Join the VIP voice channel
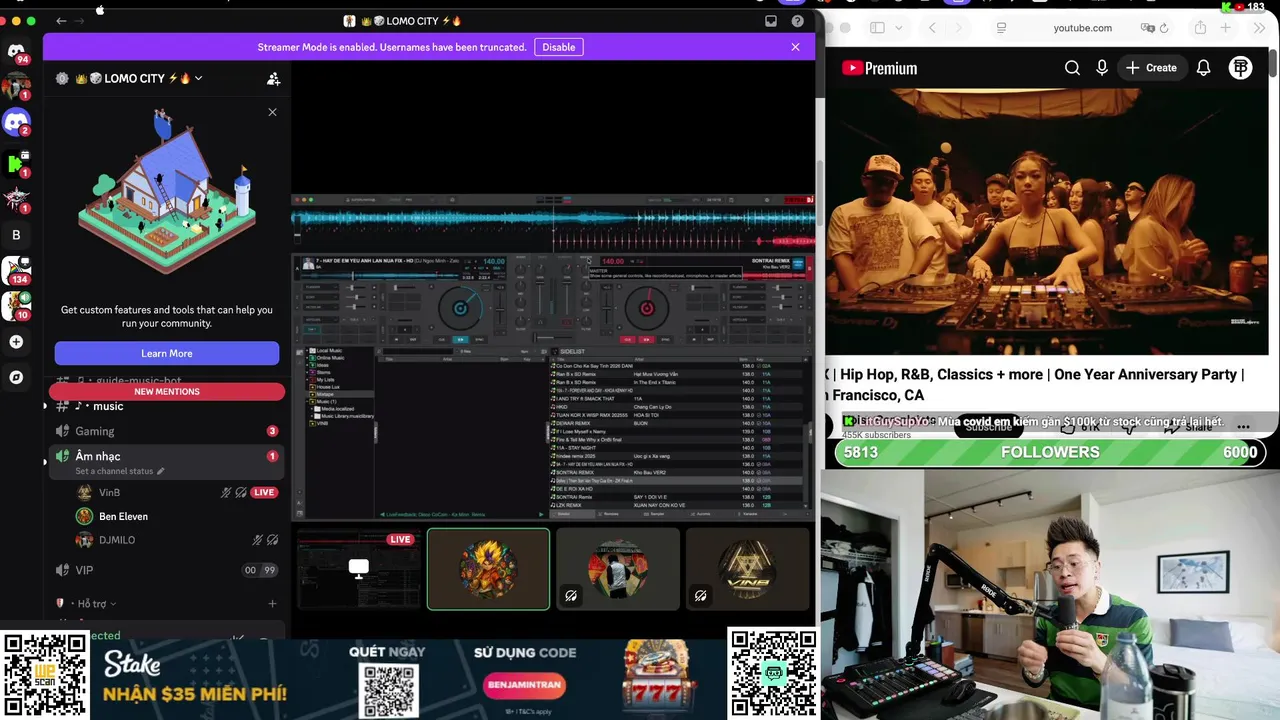The width and height of the screenshot is (1280, 720). (x=165, y=570)
